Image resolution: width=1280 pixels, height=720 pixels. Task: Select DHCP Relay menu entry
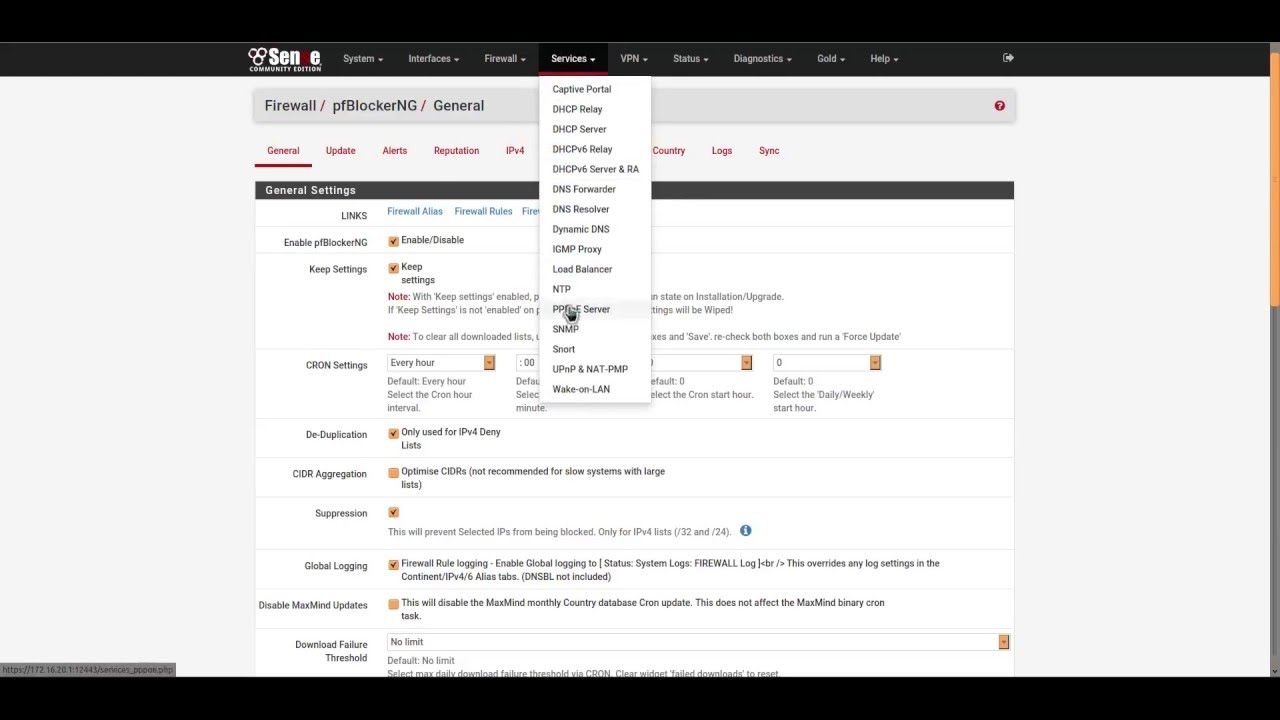[x=577, y=109]
